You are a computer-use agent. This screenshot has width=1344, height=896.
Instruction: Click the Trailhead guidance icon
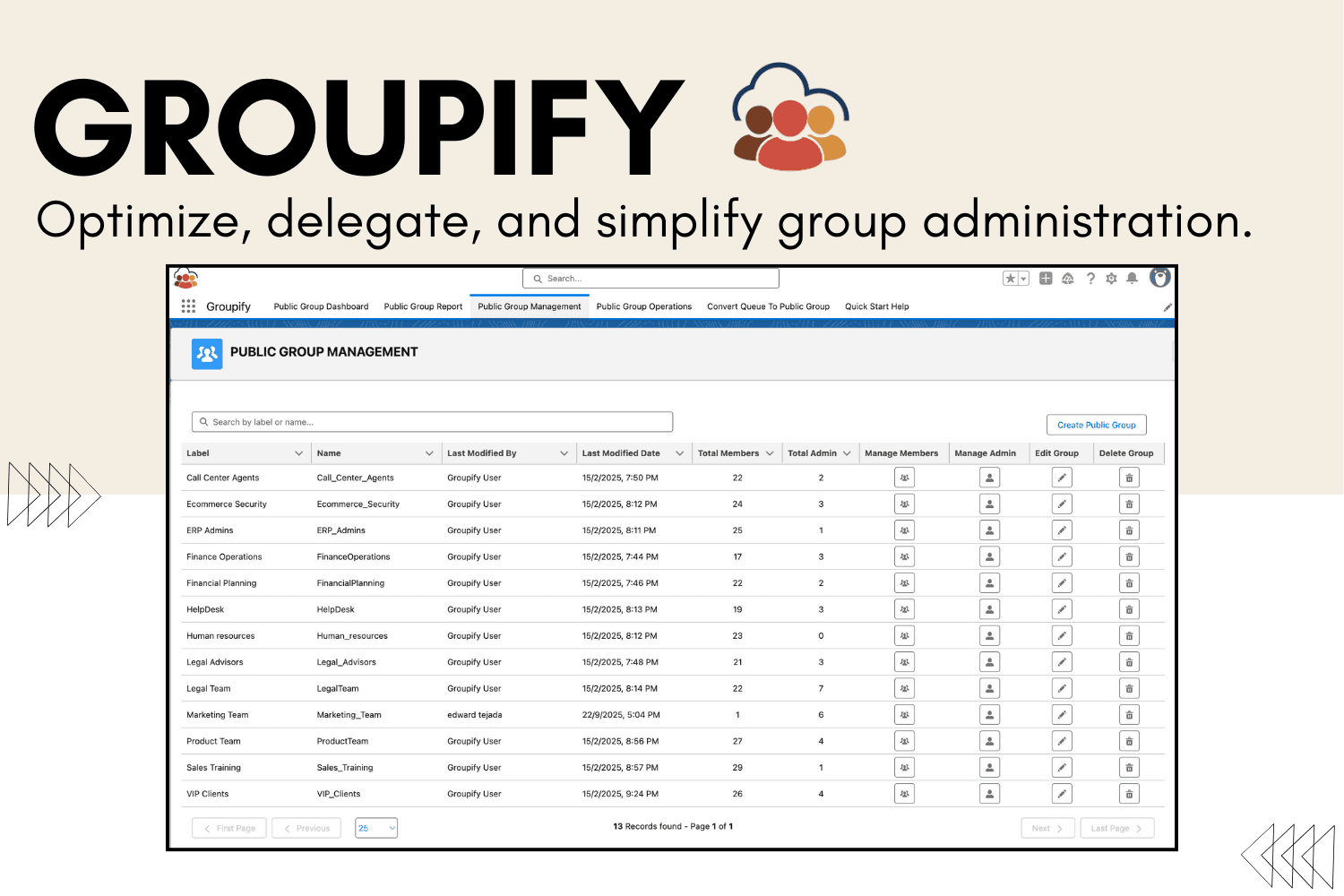[1068, 279]
